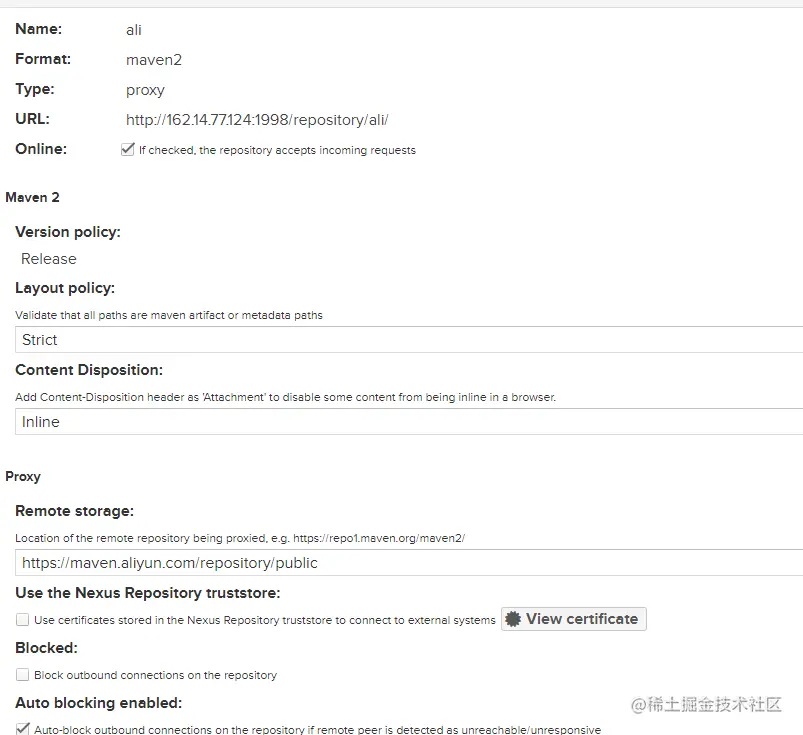
Task: Click the format value maven2
Action: [154, 60]
